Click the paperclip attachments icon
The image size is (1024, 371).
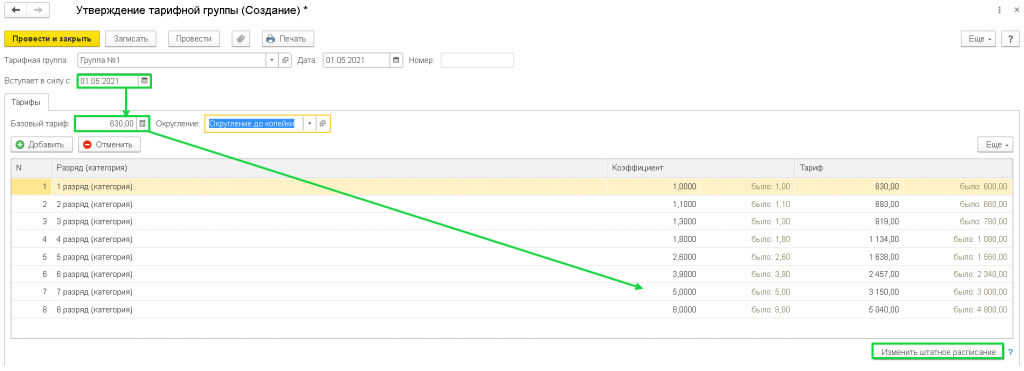pos(241,39)
